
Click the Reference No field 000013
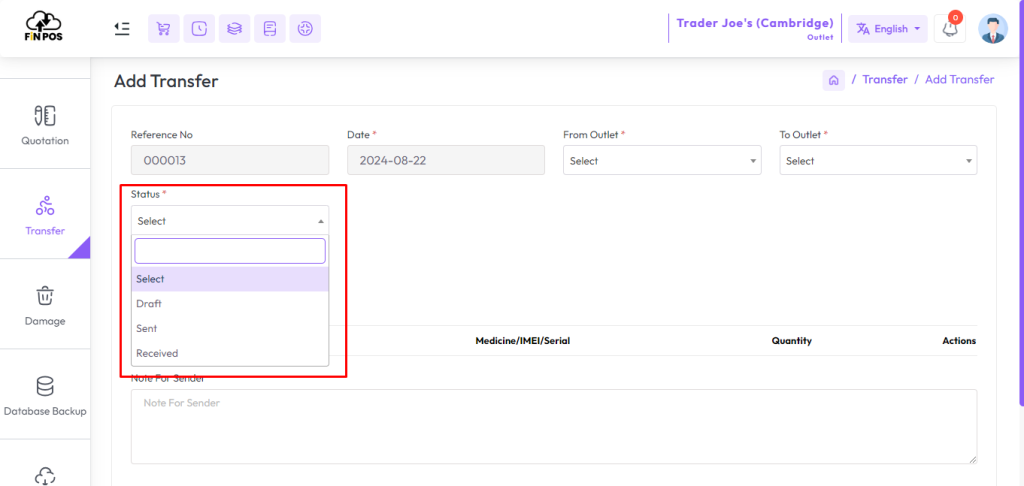(x=230, y=160)
